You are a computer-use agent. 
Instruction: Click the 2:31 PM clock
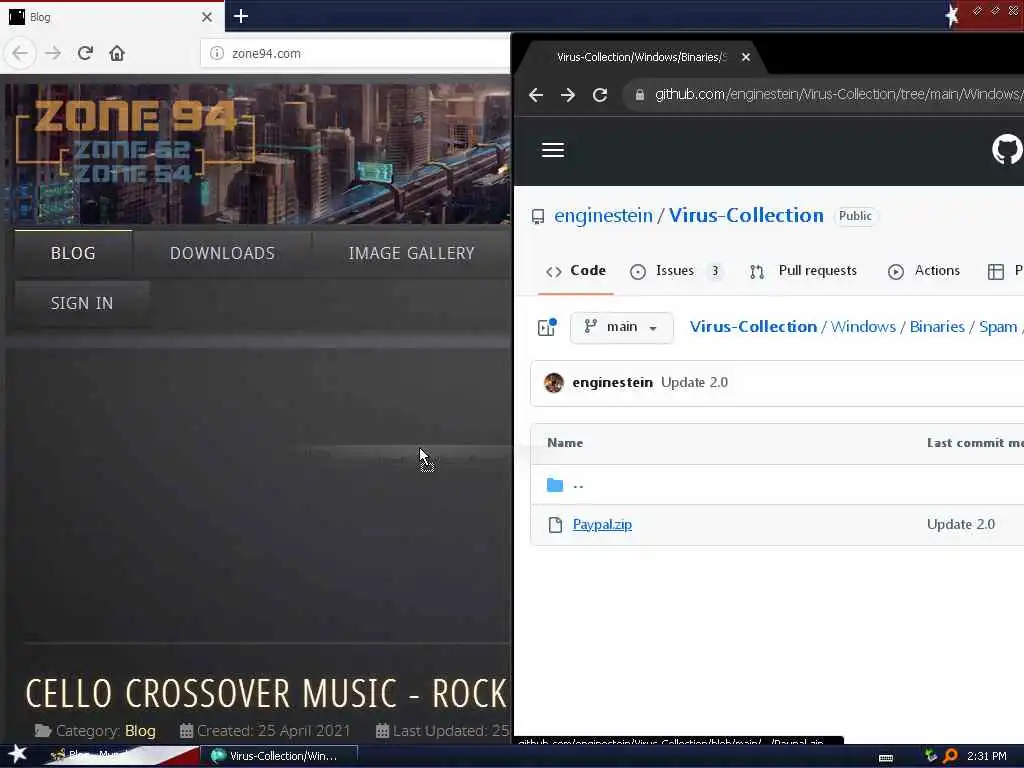pyautogui.click(x=986, y=756)
